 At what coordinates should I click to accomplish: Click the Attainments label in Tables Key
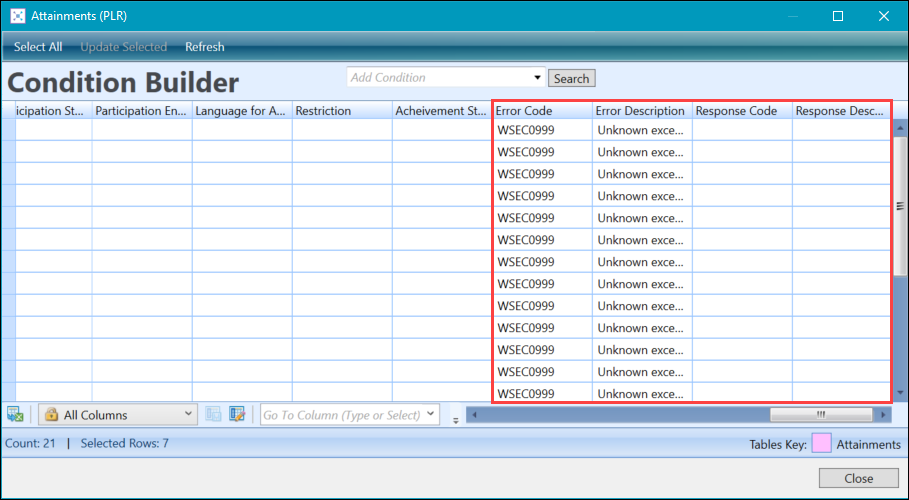click(x=868, y=444)
